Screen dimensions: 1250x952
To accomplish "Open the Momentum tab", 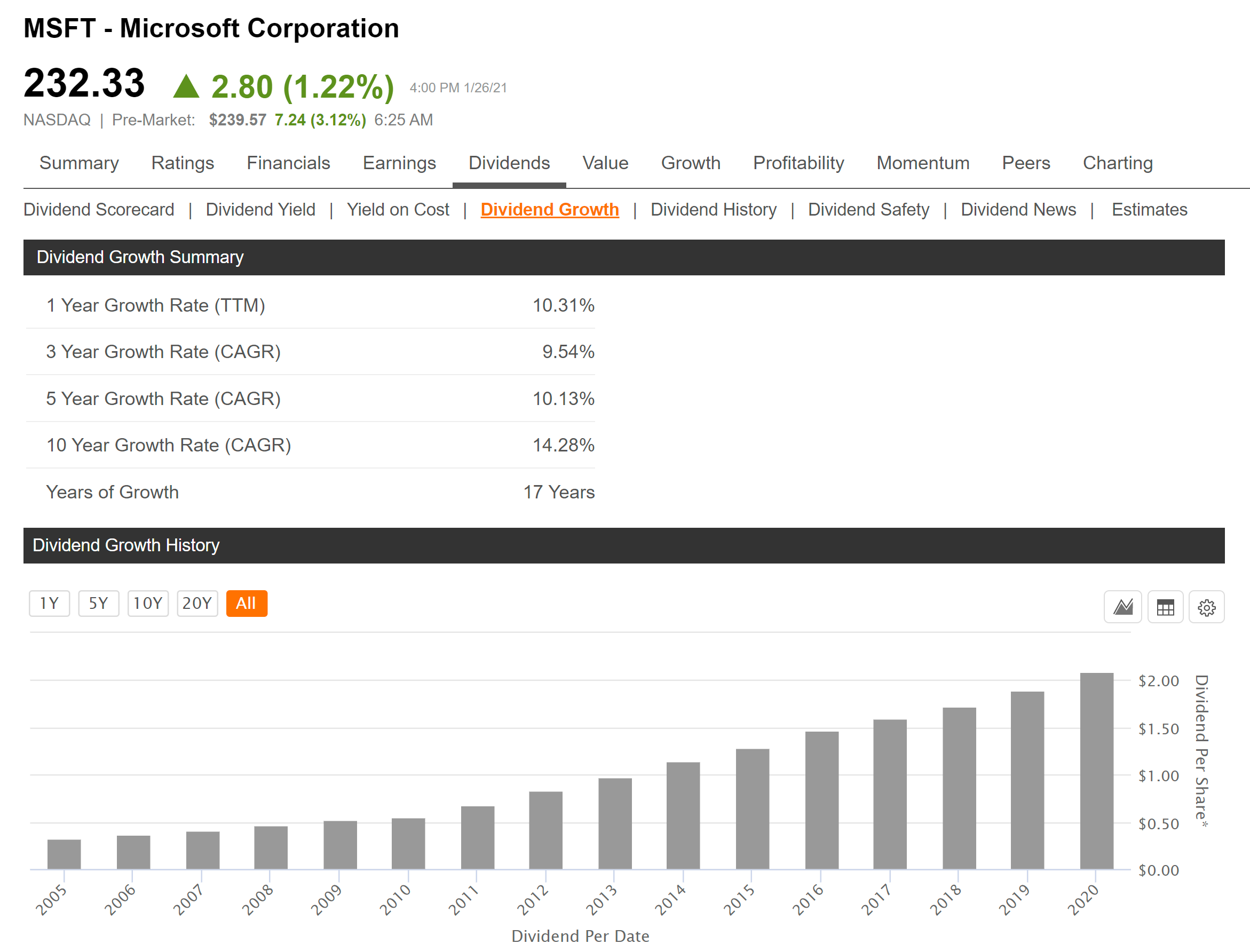I will coord(922,163).
